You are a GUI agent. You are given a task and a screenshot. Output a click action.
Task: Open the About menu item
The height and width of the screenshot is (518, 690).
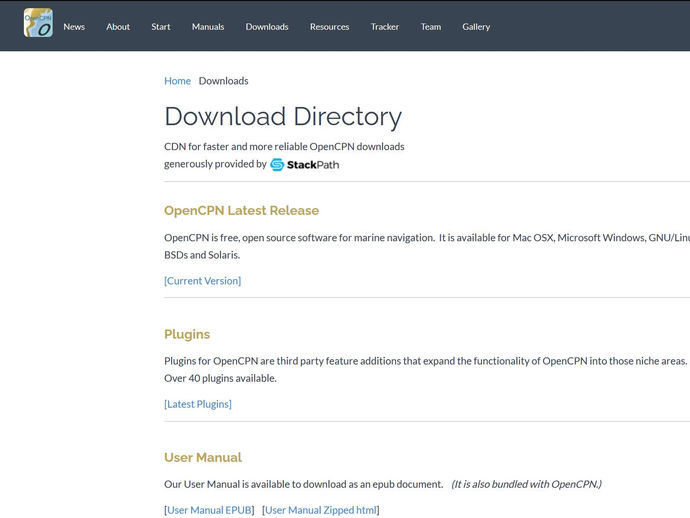click(x=118, y=27)
